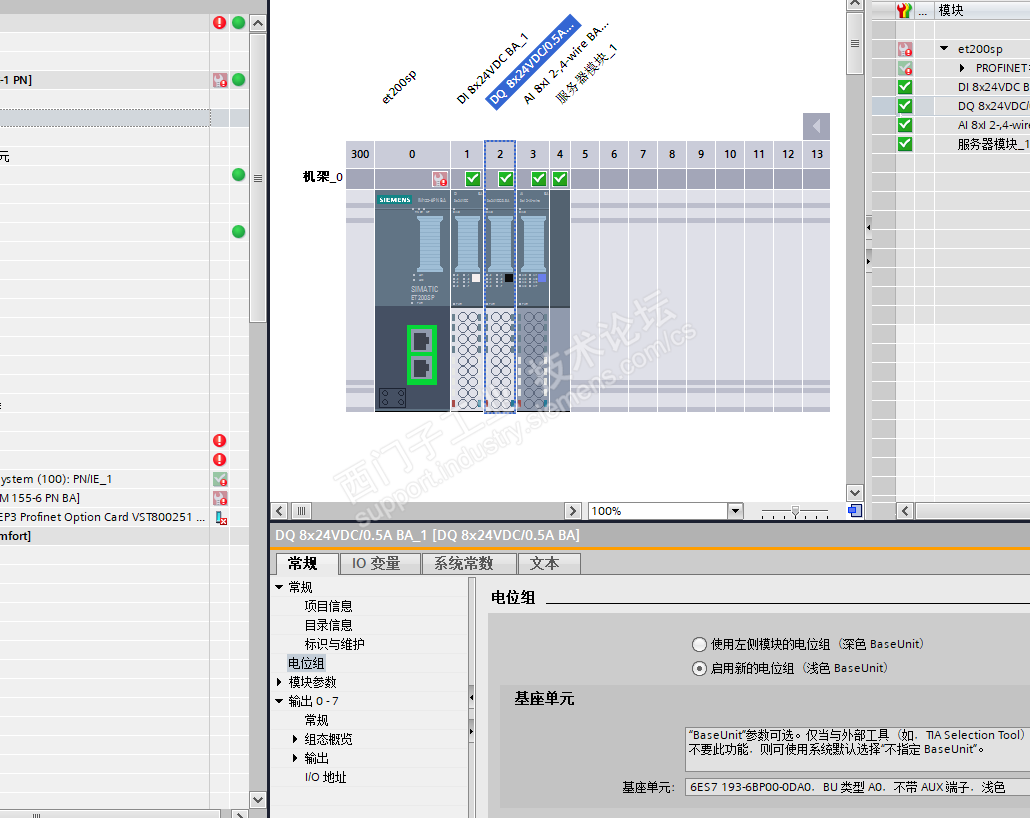This screenshot has width=1030, height=818.
Task: Click the zoom slider handle in the device view
Action: [x=795, y=511]
